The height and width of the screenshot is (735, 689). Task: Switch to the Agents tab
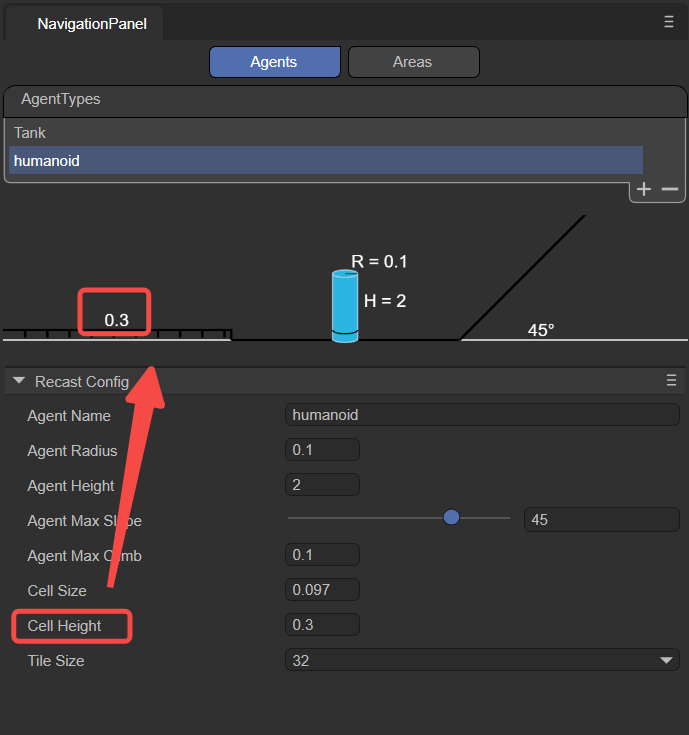coord(275,62)
